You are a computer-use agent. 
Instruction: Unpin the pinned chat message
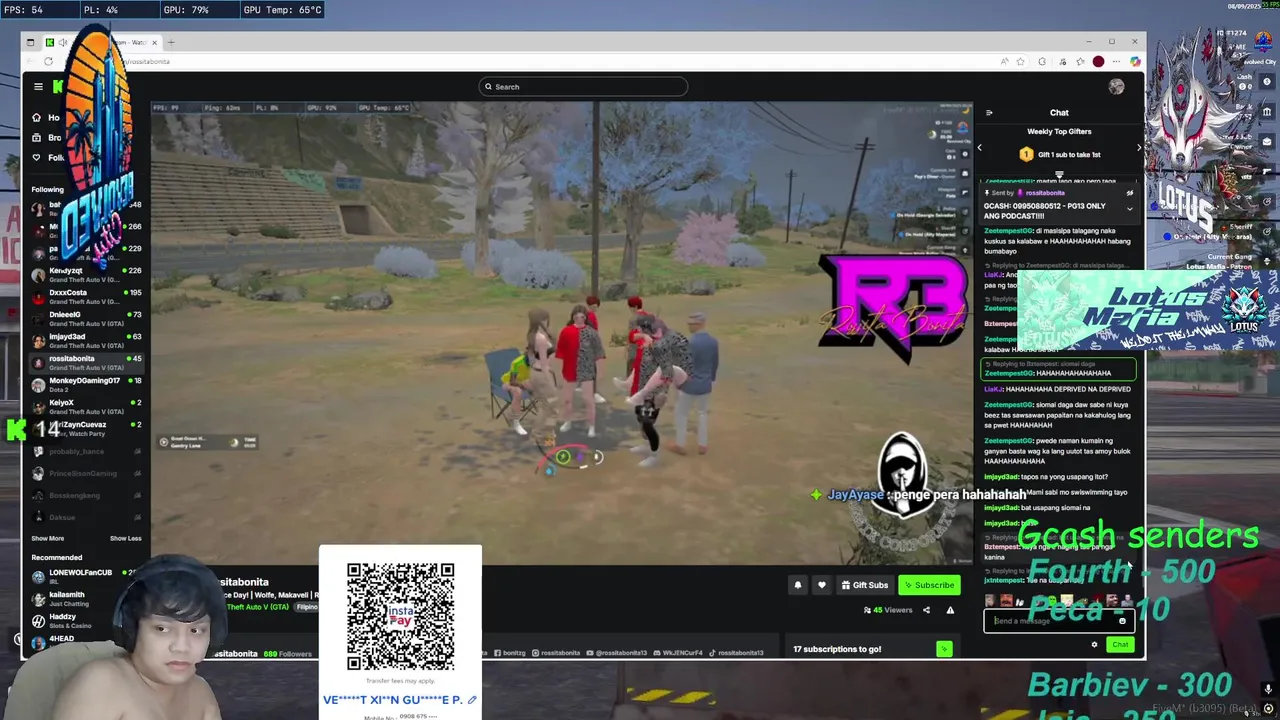point(1130,193)
